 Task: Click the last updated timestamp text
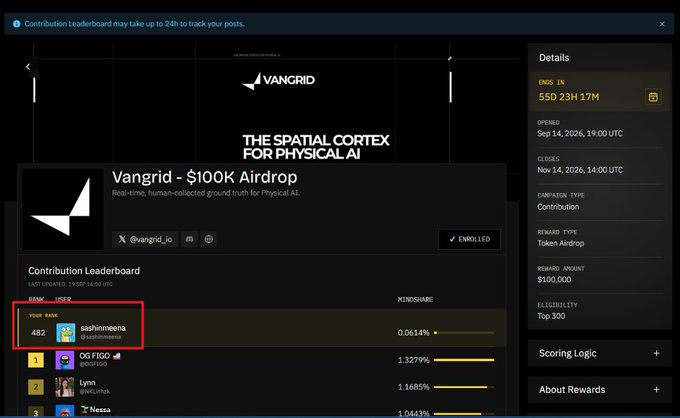[x=70, y=284]
